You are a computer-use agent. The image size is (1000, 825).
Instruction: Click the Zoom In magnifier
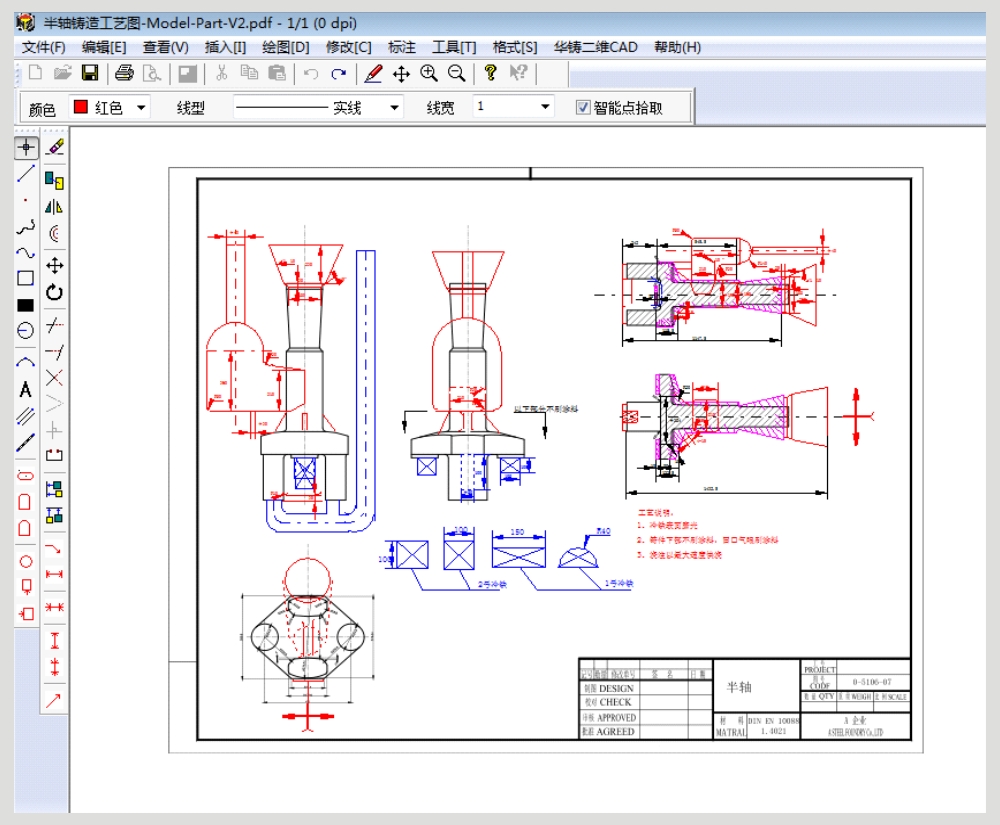(x=429, y=73)
